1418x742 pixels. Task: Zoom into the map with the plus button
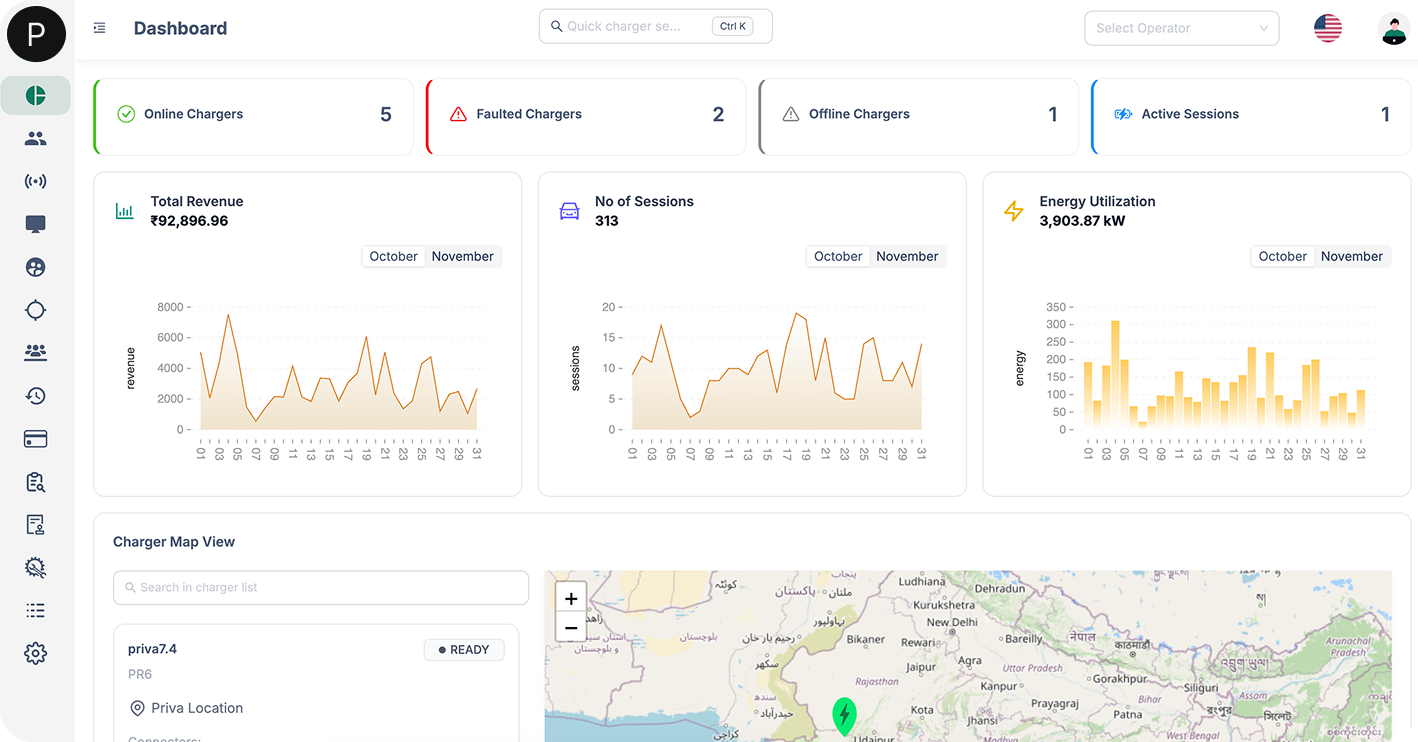pyautogui.click(x=571, y=598)
